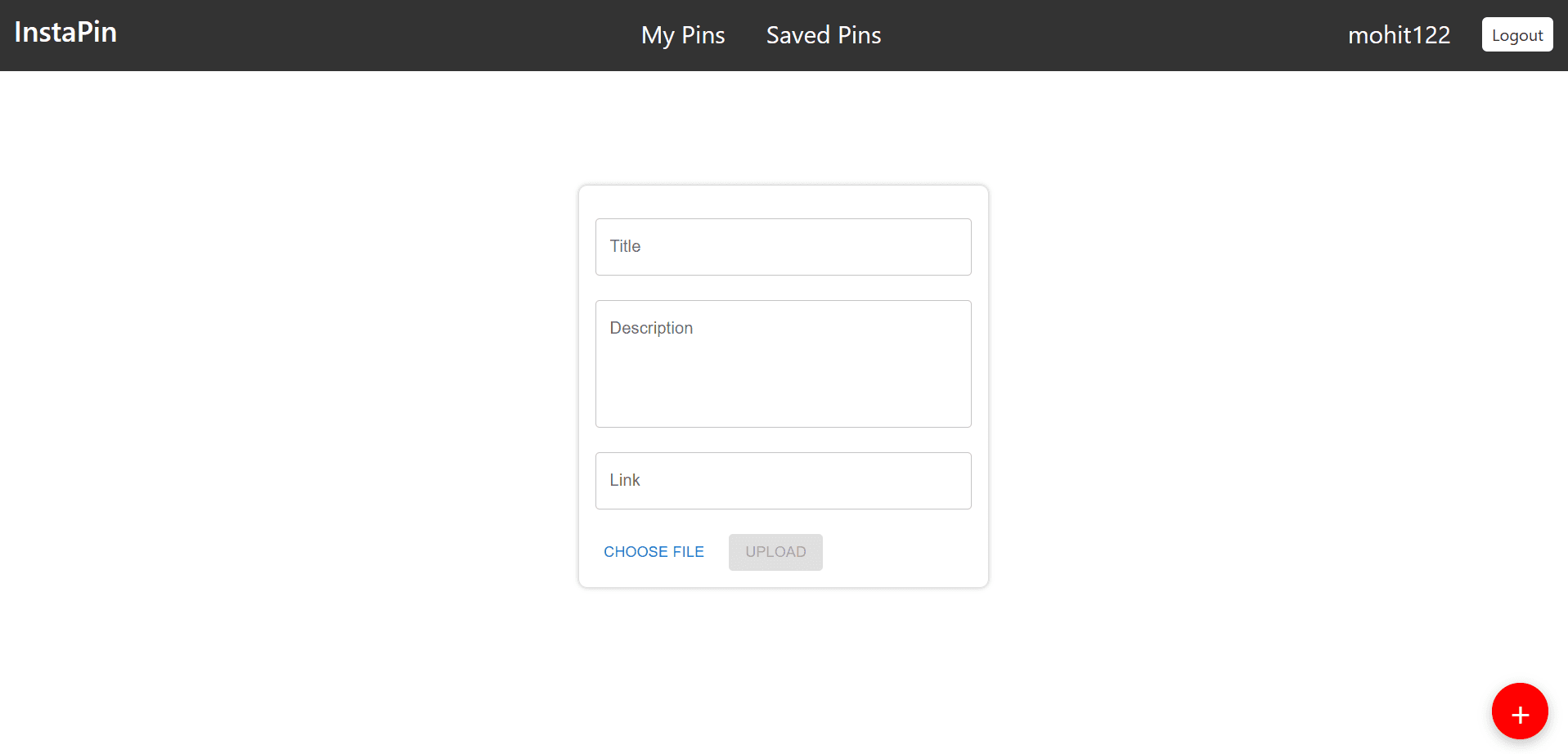
Task: Click the greyed-out UPLOAD button
Action: coord(775,552)
